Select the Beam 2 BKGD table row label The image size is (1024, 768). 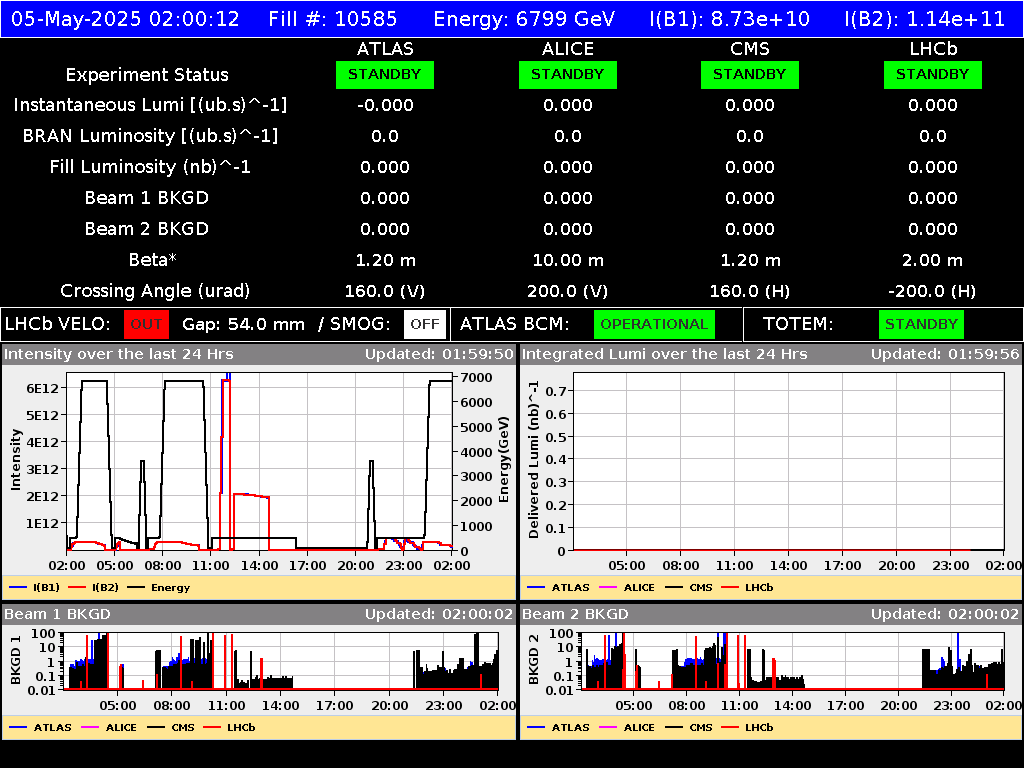[x=147, y=229]
